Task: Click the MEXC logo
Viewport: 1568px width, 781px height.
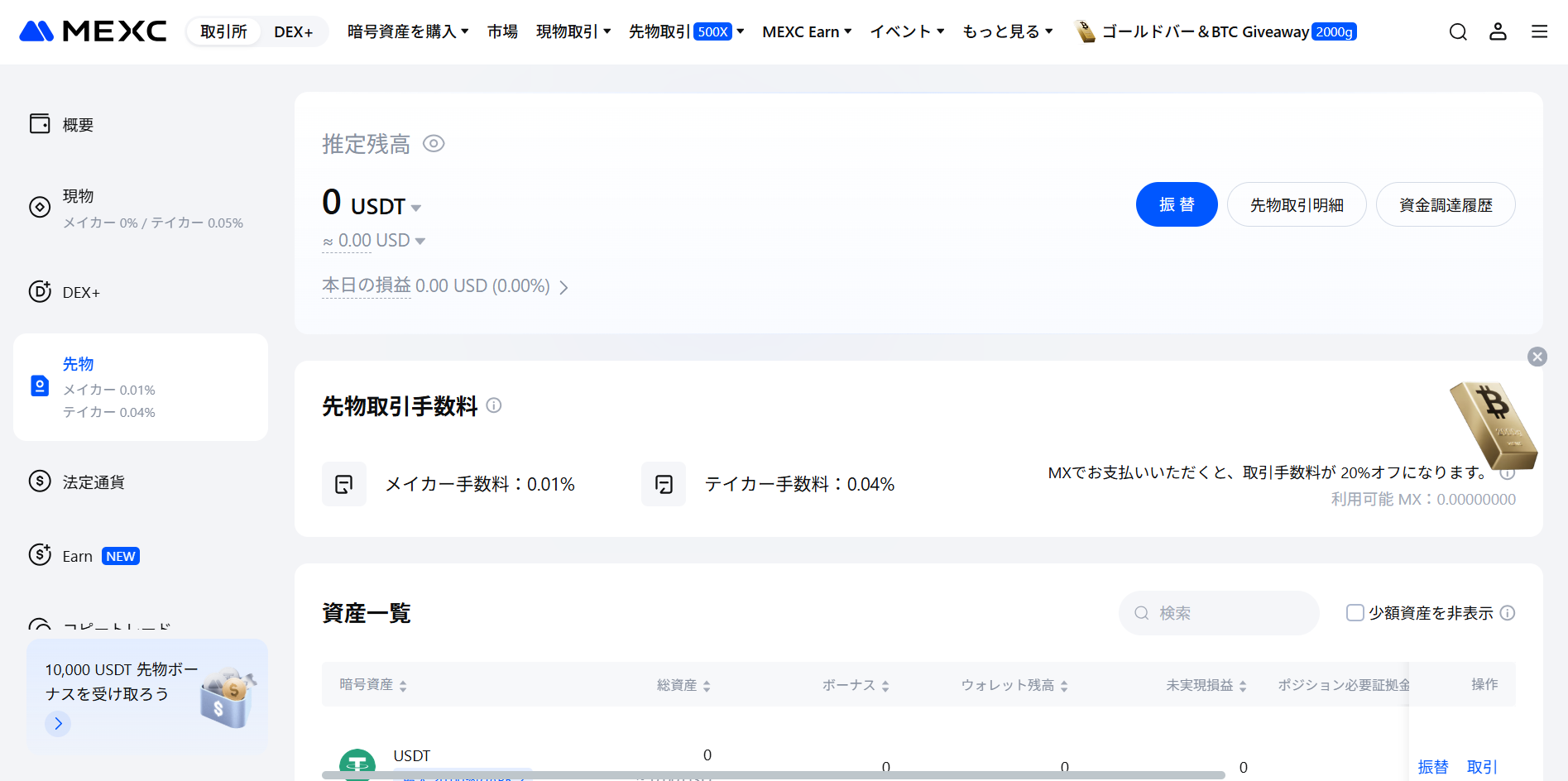Action: pos(91,31)
